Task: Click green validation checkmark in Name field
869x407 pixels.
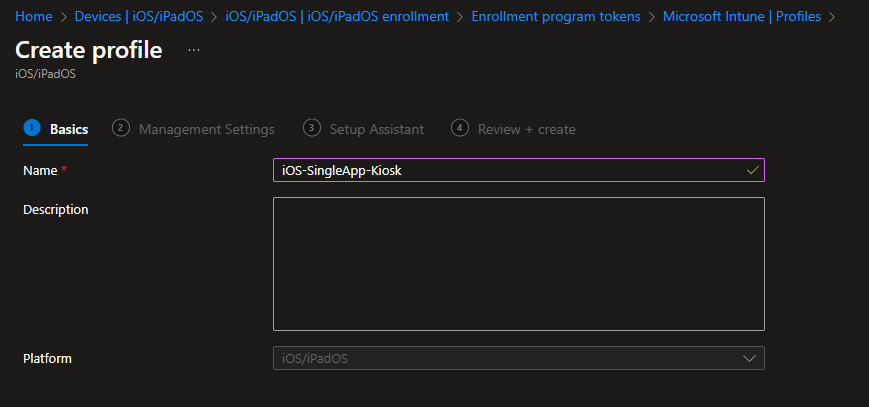Action: (752, 171)
